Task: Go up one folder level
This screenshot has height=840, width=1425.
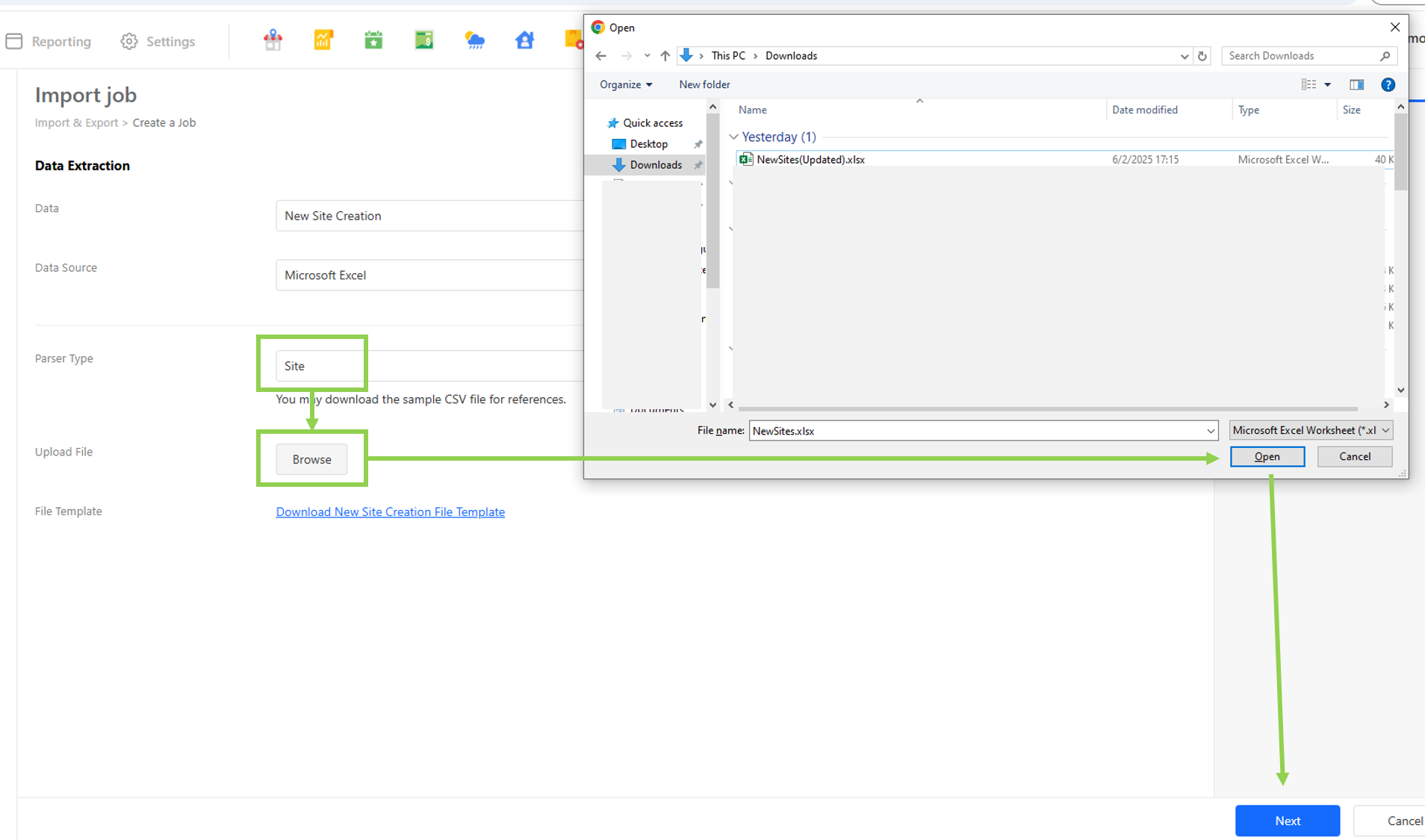Action: 665,56
